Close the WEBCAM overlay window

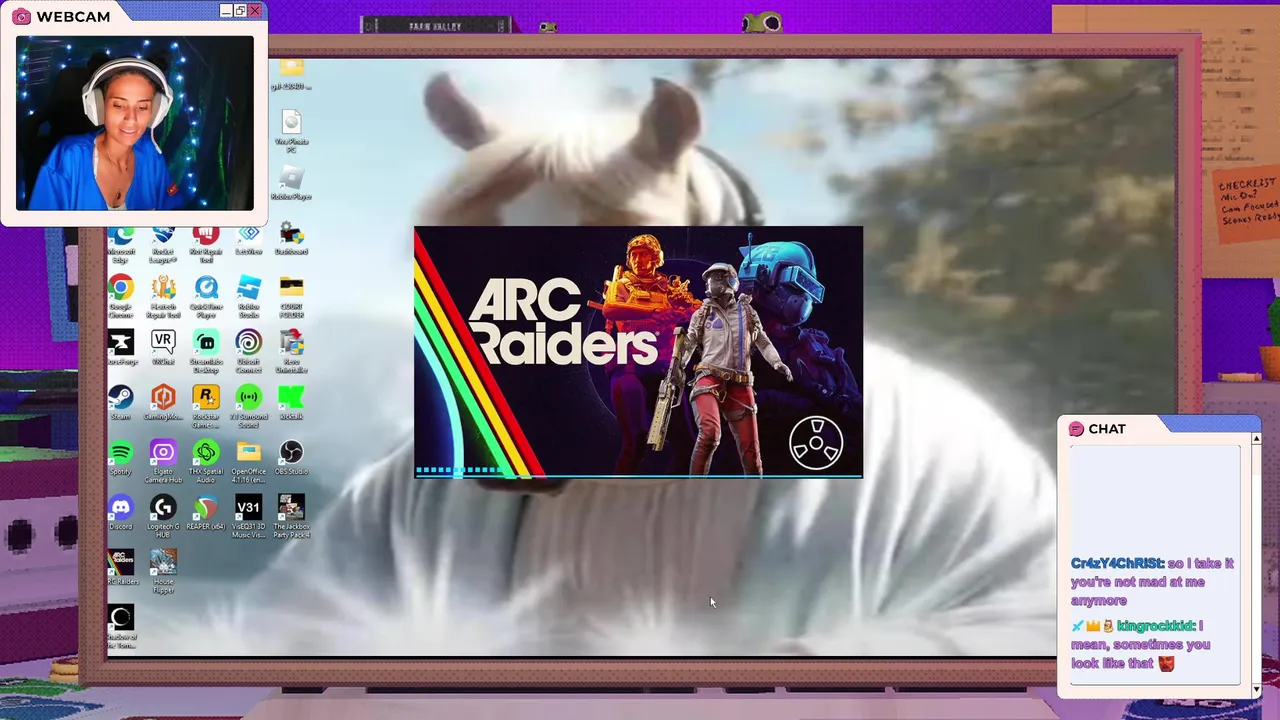tap(255, 11)
